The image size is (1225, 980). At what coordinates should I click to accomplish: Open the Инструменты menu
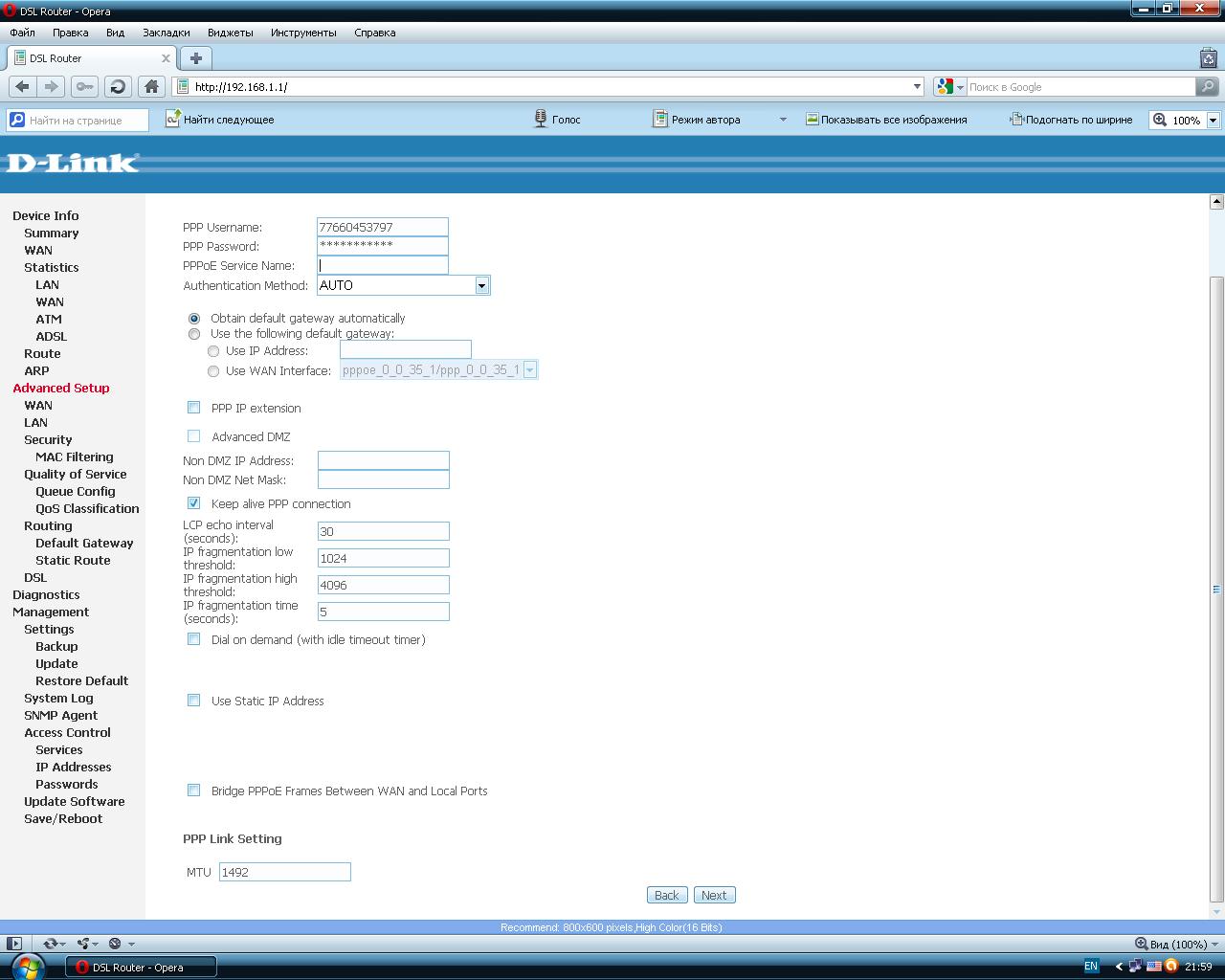pyautogui.click(x=303, y=33)
